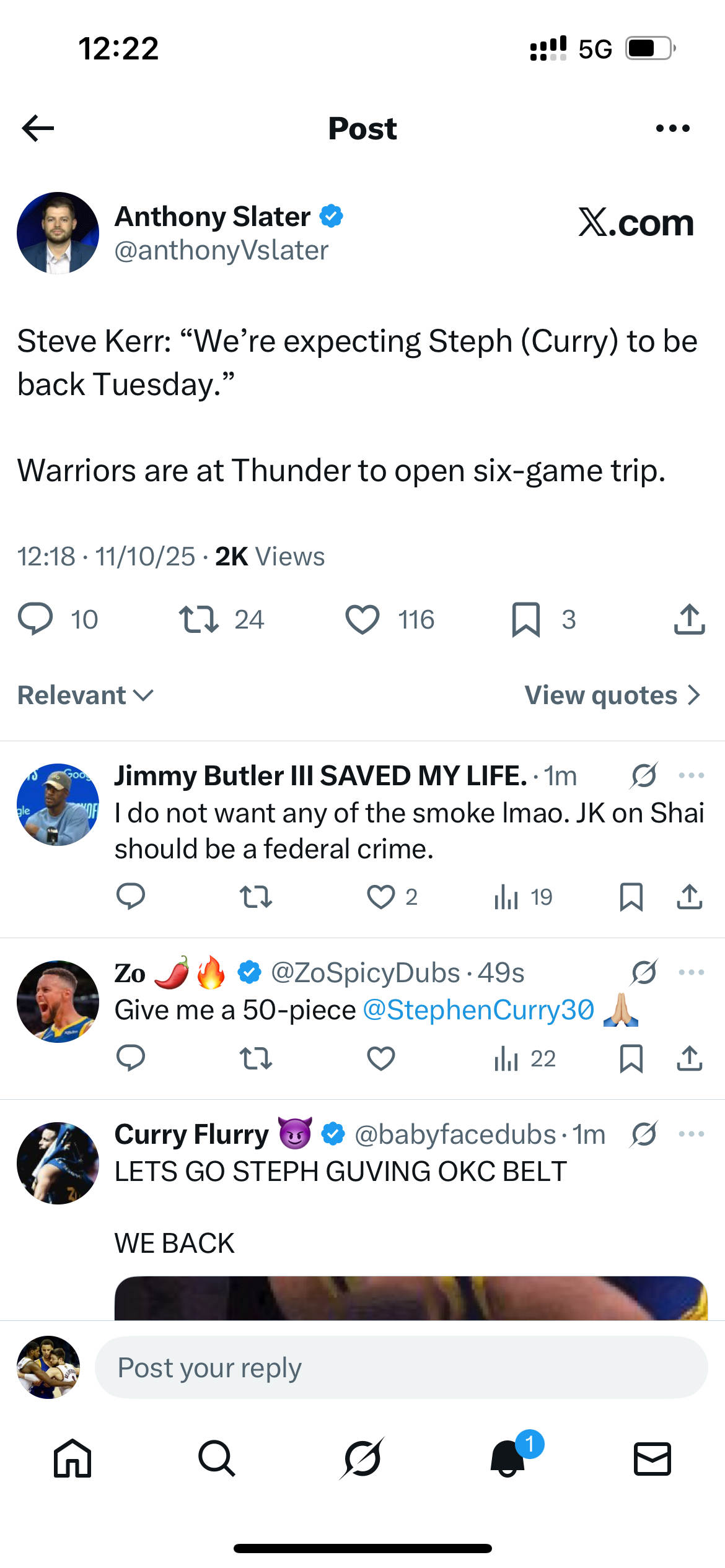Expand View quotes chevron
The height and width of the screenshot is (1568, 725).
694,695
